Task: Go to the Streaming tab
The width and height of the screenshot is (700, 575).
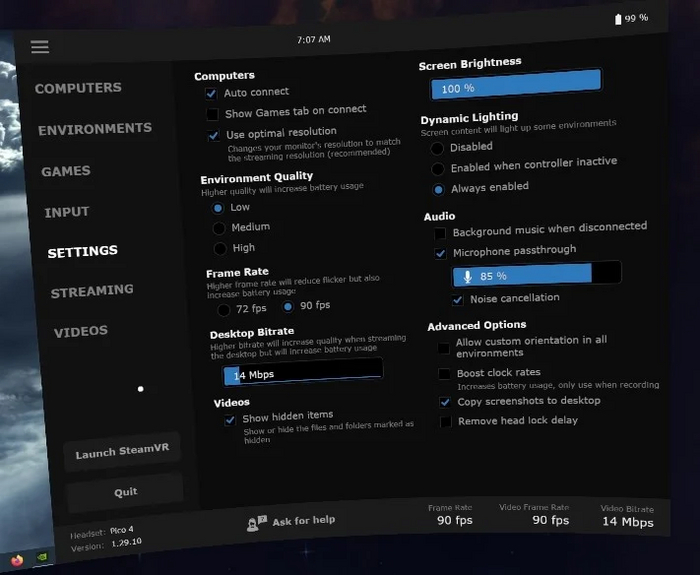Action: 92,292
